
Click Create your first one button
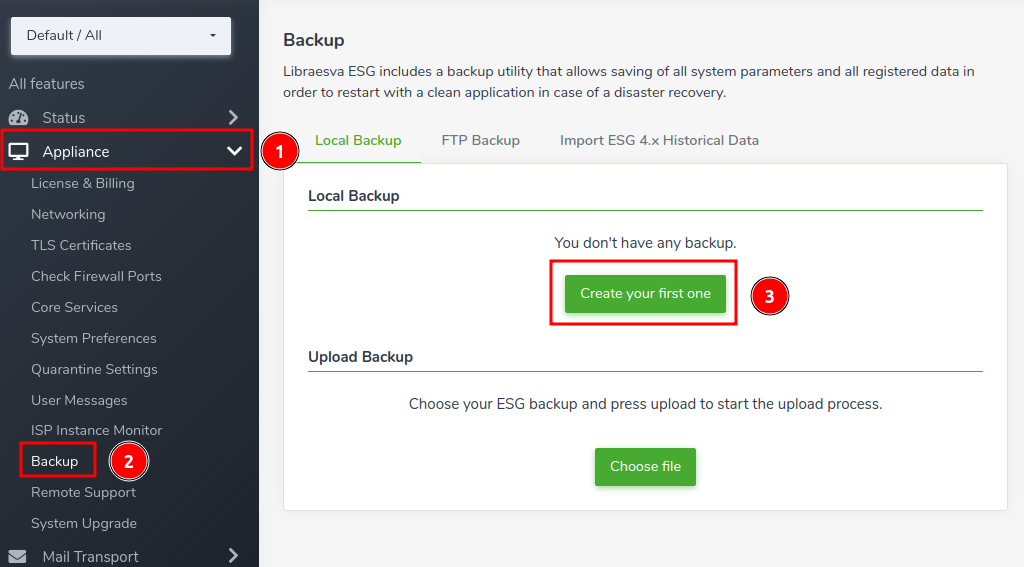[x=645, y=294]
